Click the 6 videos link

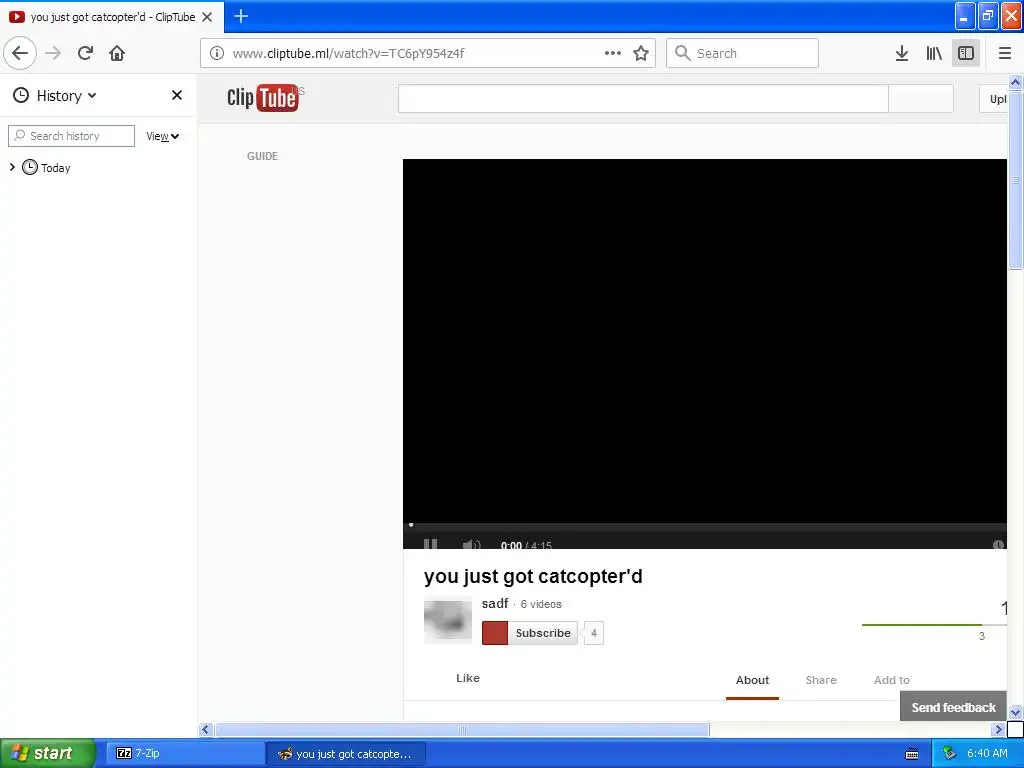[541, 604]
